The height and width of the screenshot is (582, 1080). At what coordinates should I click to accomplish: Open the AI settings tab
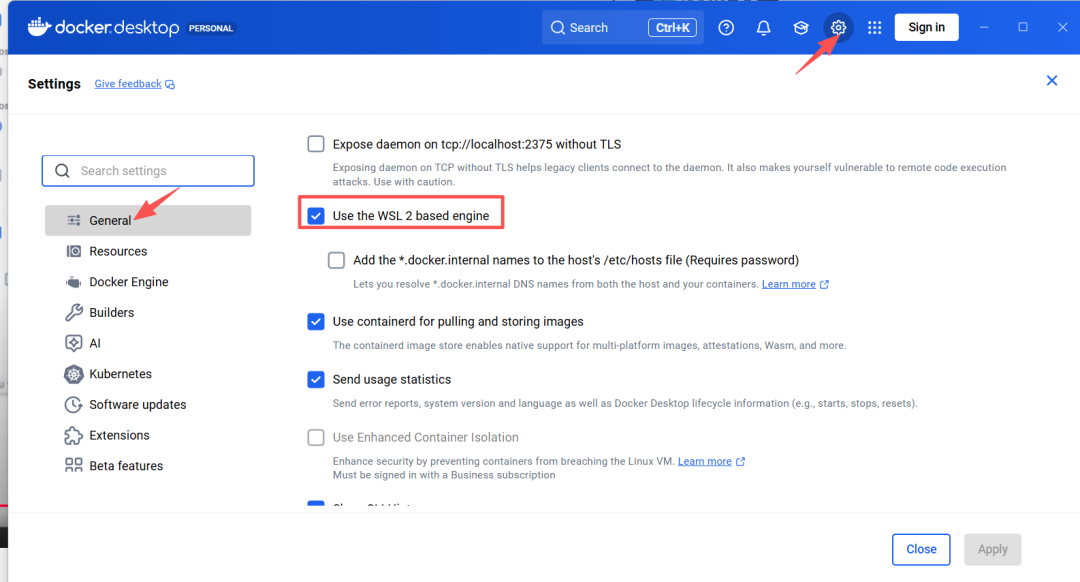pyautogui.click(x=148, y=343)
